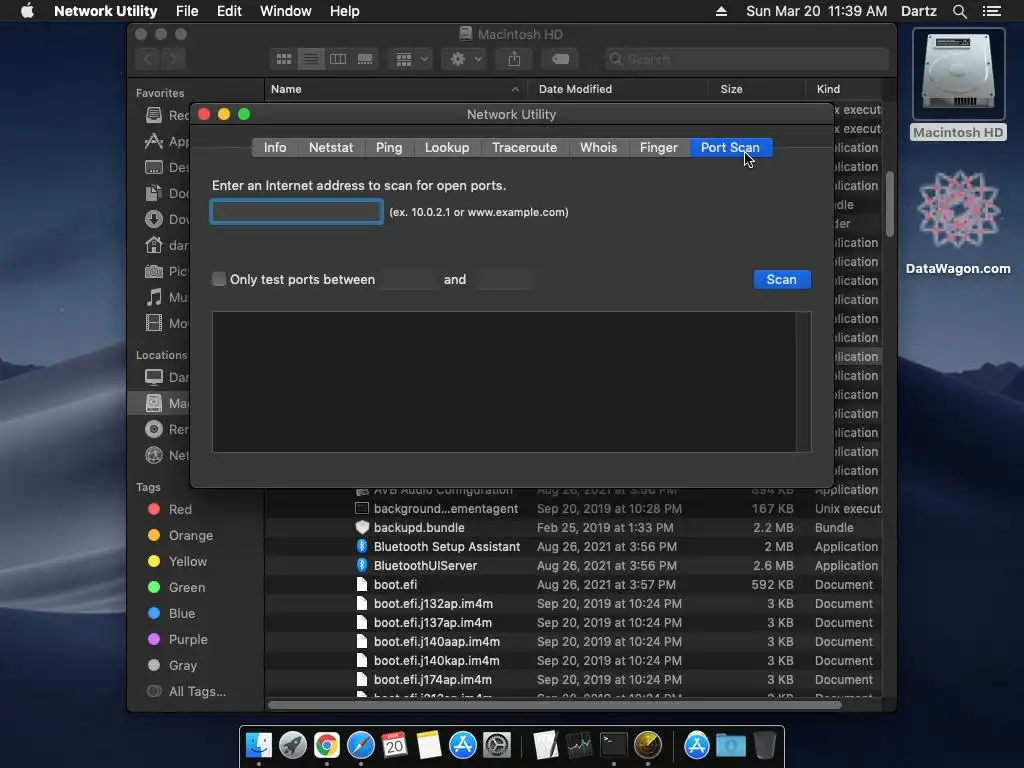Open Finder Action gear dropdown
Screen dimensions: 1024x768
click(x=465, y=59)
